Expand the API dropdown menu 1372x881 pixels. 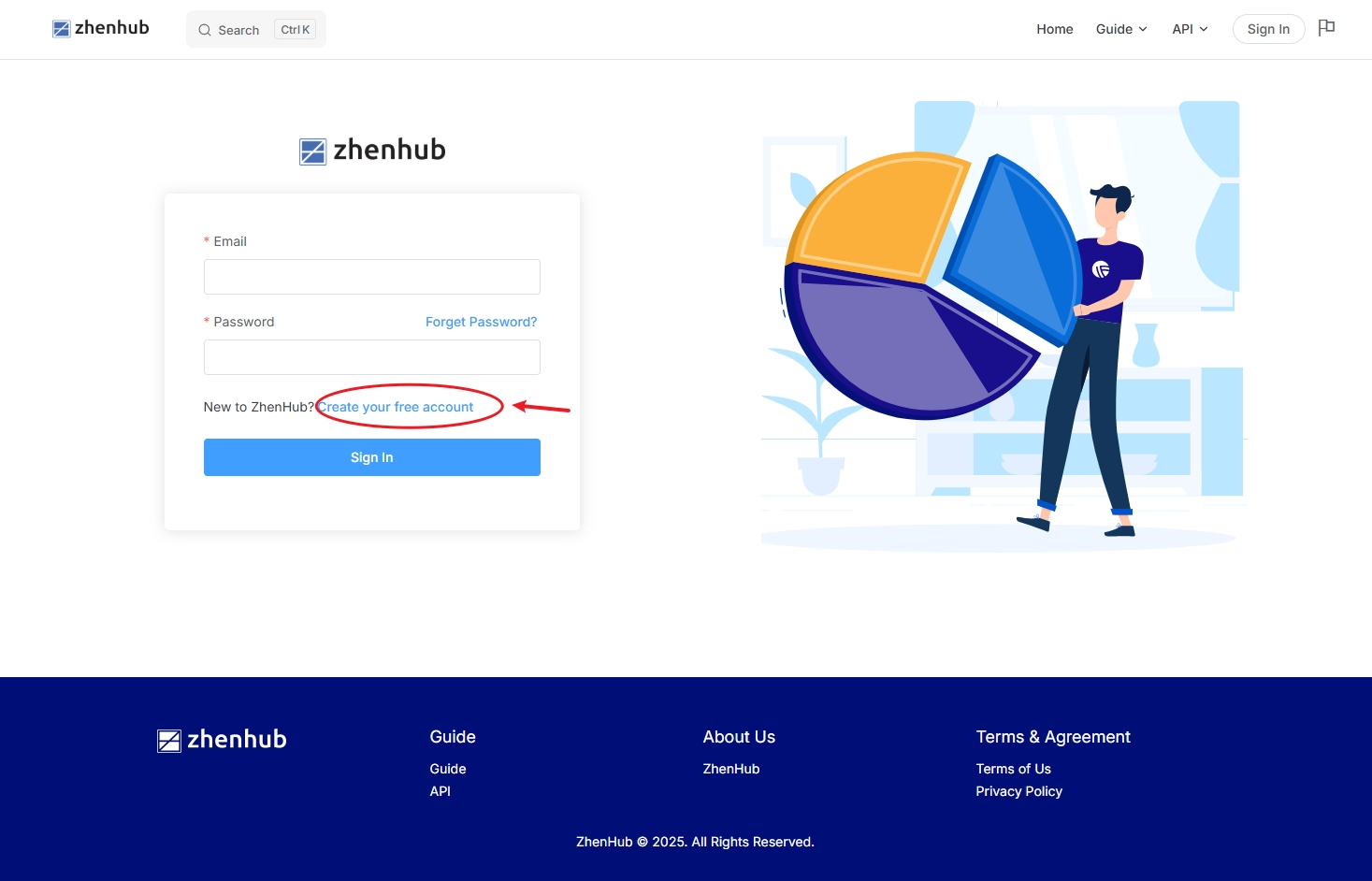tap(1189, 29)
